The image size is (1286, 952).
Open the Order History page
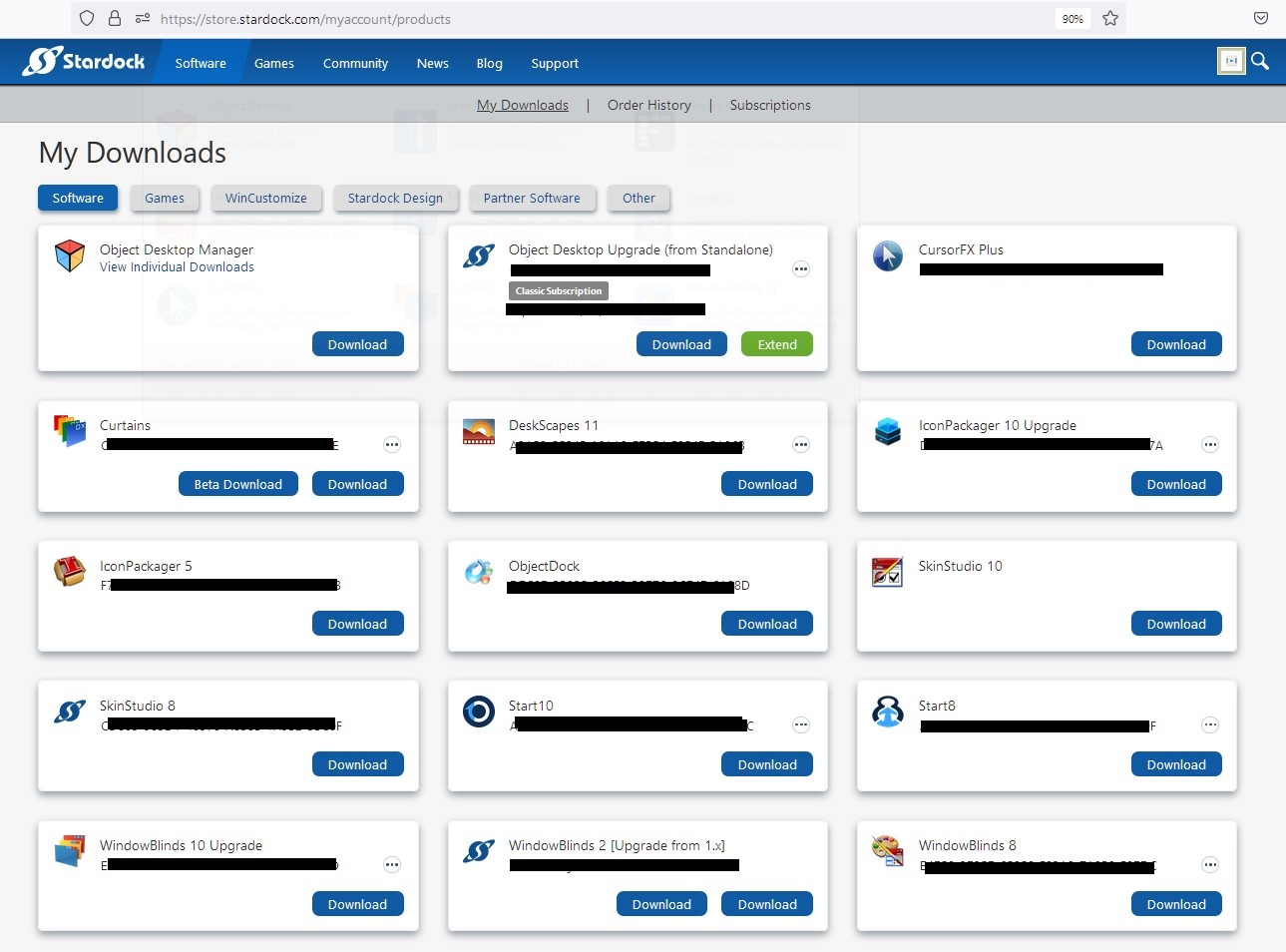648,105
